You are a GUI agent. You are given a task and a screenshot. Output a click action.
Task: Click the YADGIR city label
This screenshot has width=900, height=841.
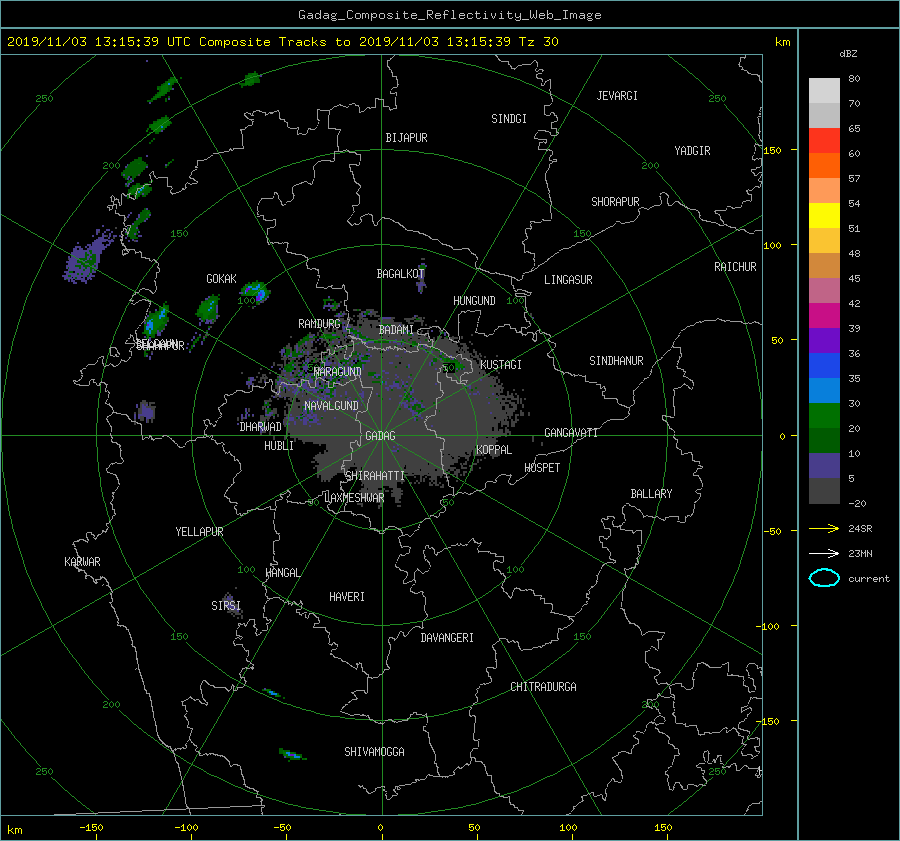click(x=692, y=151)
